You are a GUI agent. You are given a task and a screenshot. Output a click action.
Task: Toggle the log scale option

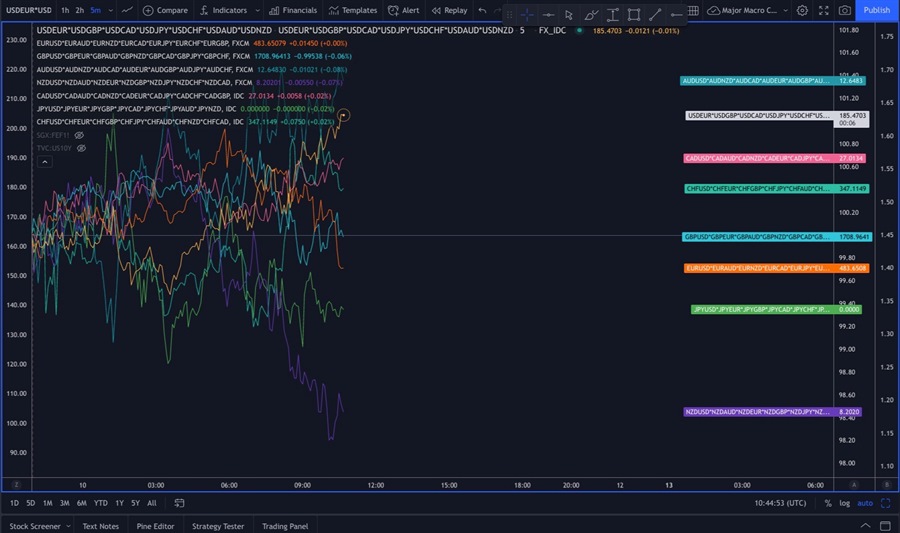(844, 503)
